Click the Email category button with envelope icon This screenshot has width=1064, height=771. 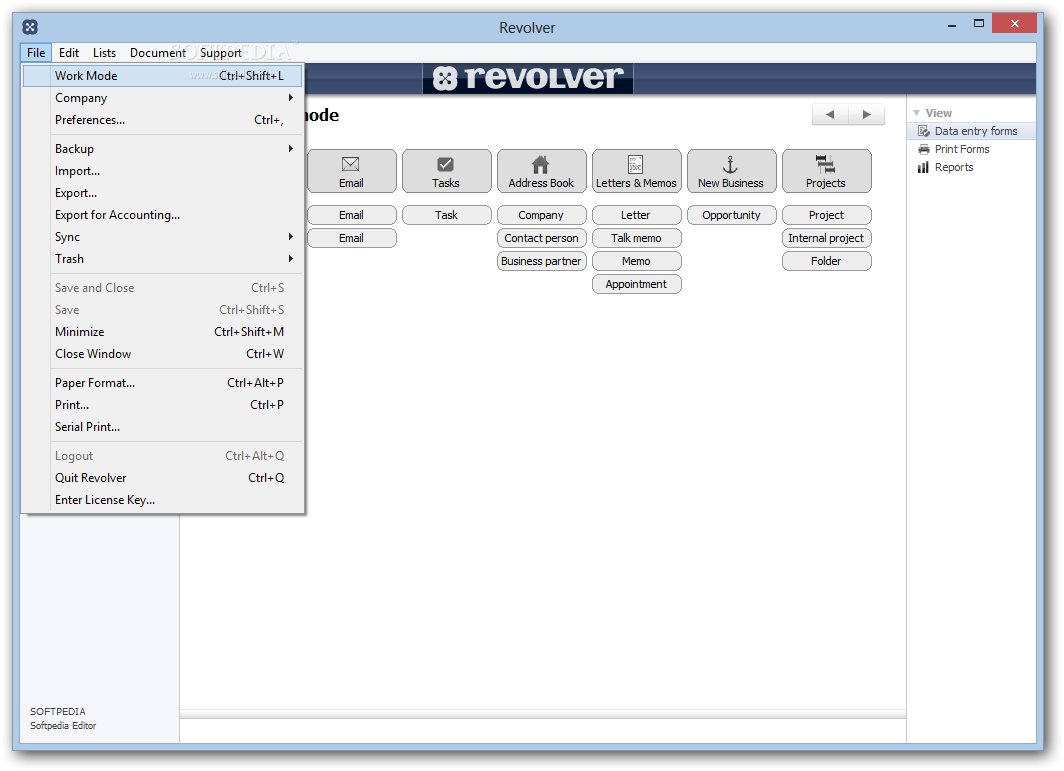[352, 171]
